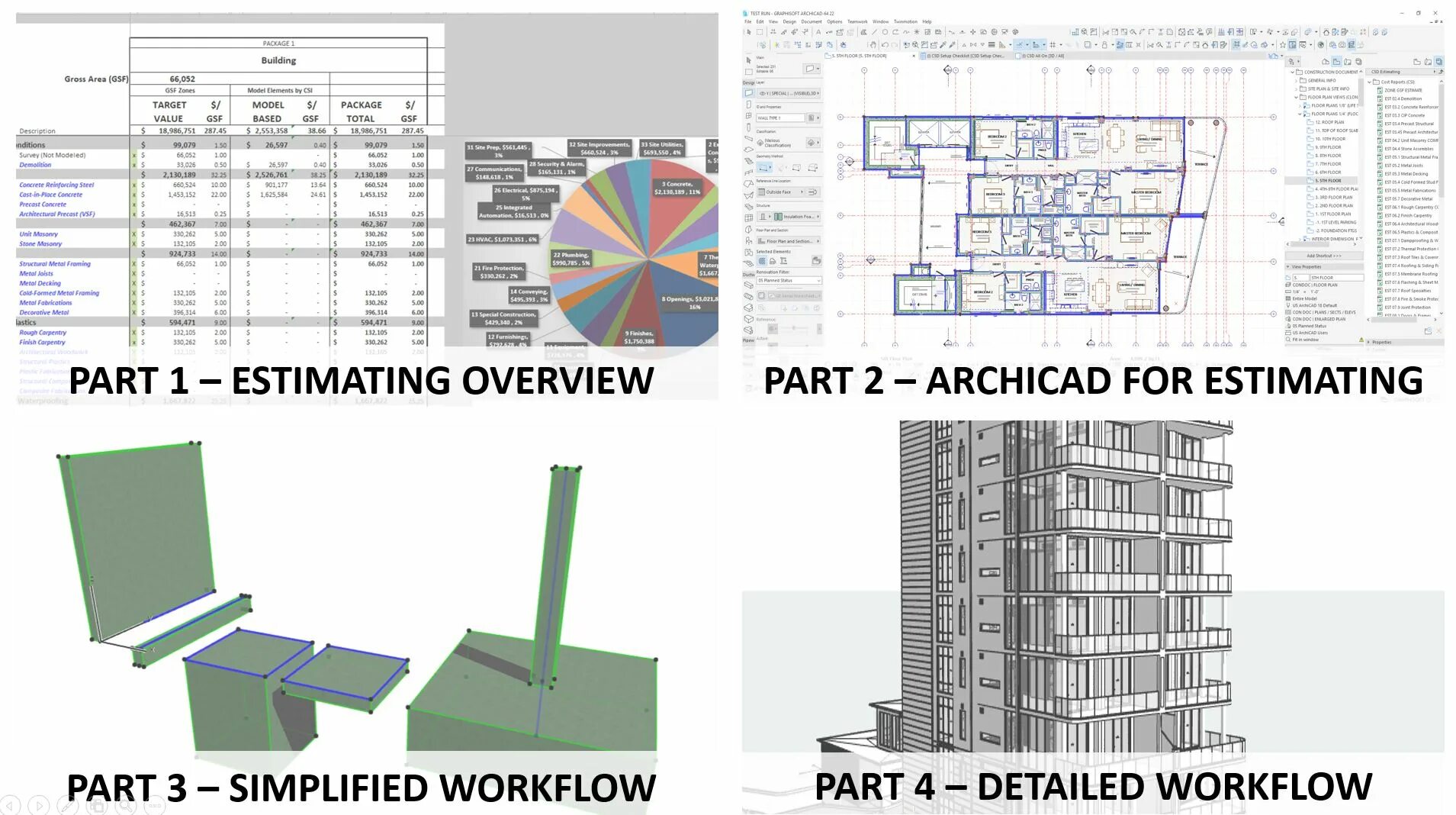Activate the Door tool in the toolbox
The width and height of the screenshot is (1456, 815).
click(x=748, y=105)
